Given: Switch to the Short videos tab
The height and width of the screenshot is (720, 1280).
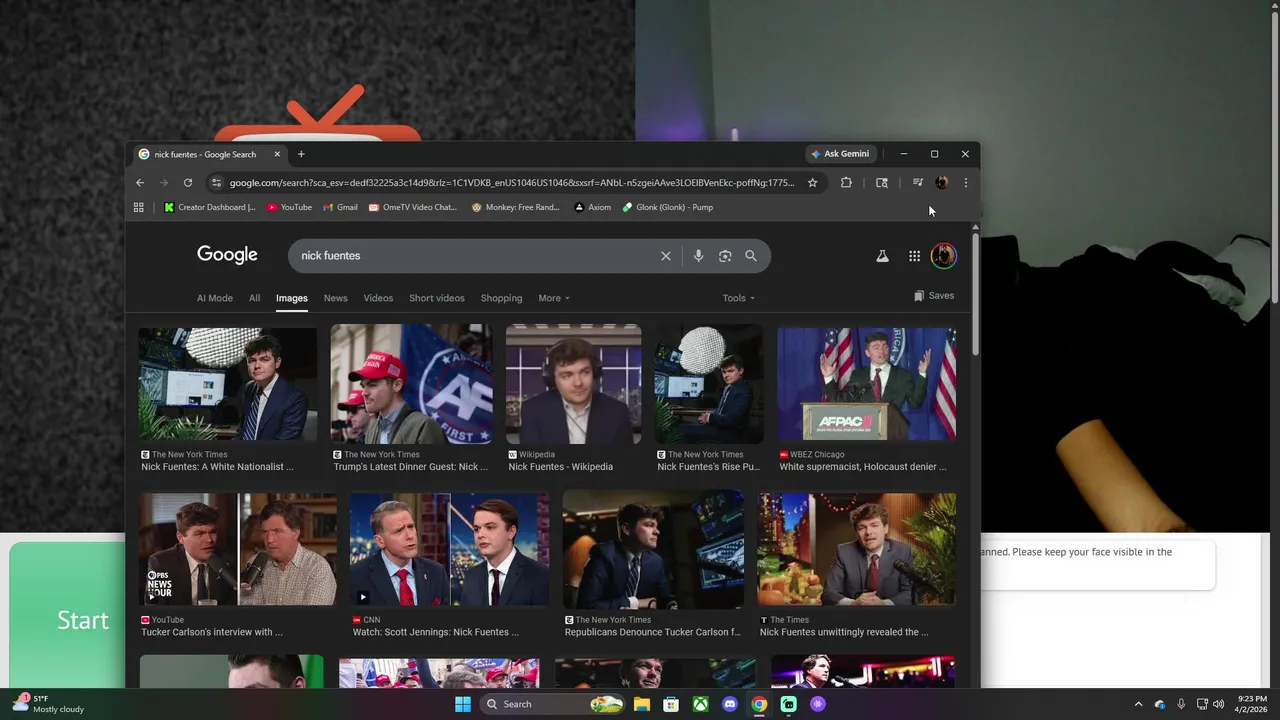Looking at the screenshot, I should click(x=436, y=298).
